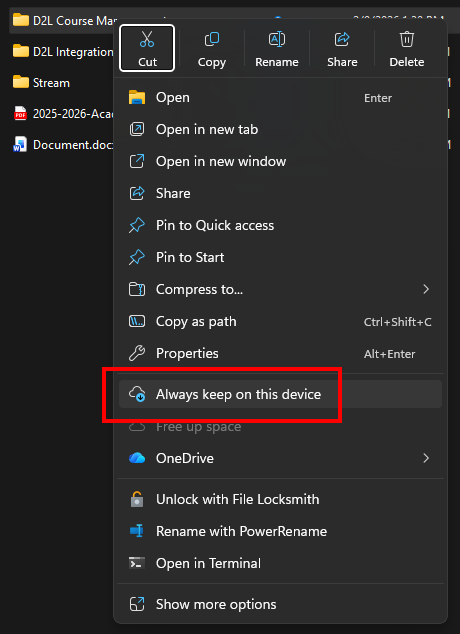
Task: Click Show more options
Action: click(280, 604)
